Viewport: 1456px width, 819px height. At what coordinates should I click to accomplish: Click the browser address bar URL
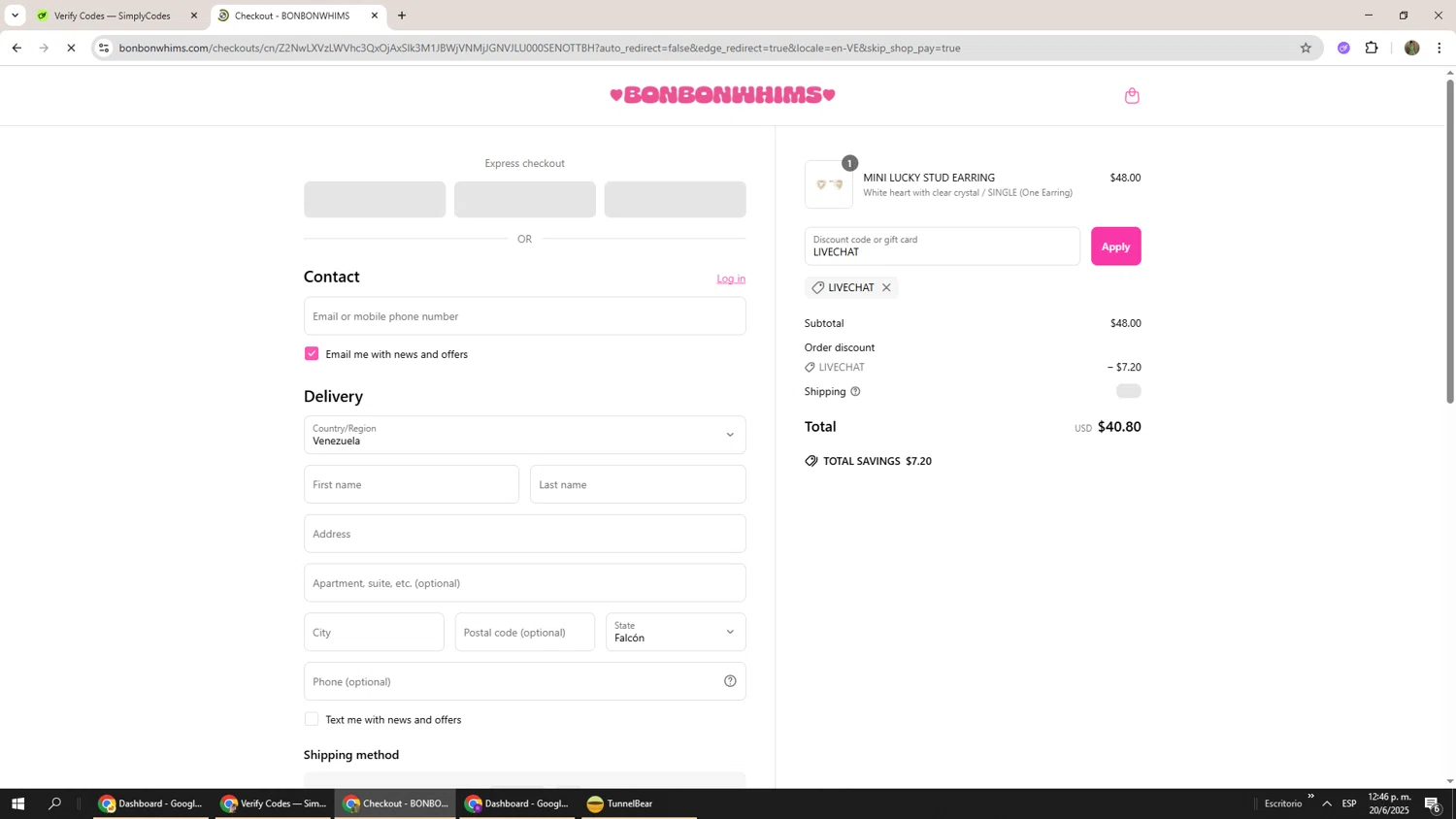point(539,48)
